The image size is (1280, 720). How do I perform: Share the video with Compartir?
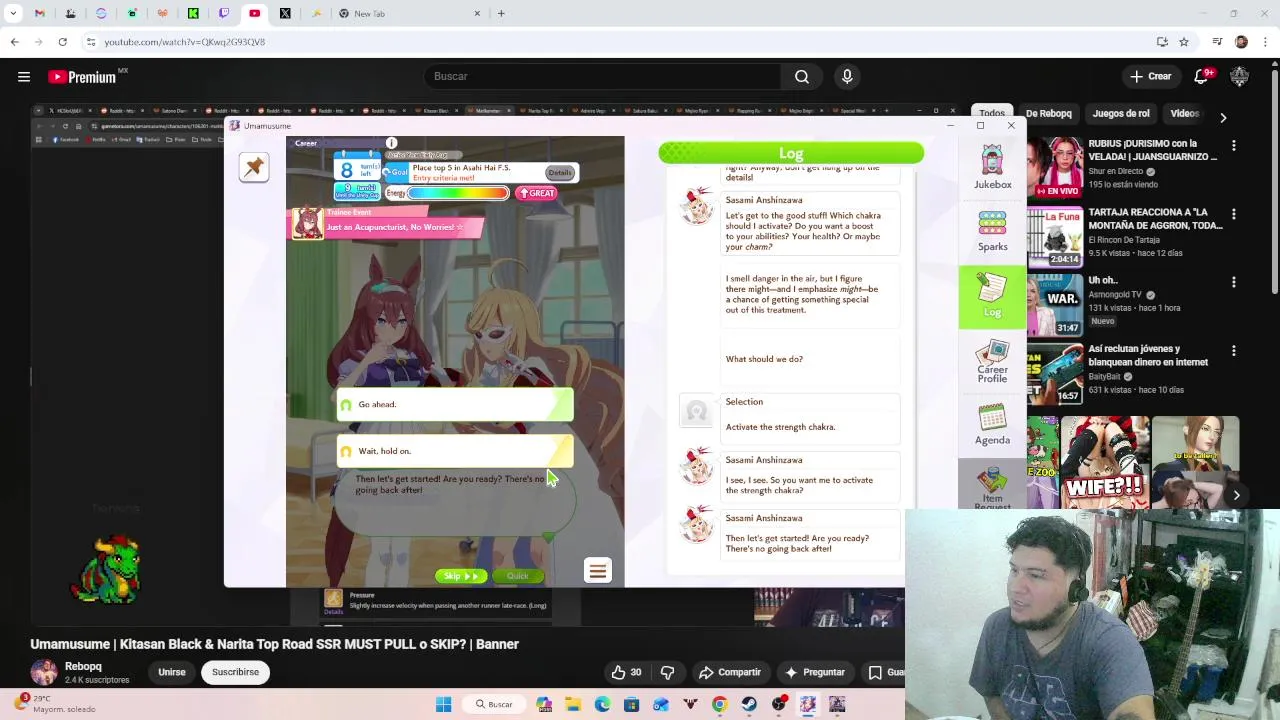tap(730, 672)
